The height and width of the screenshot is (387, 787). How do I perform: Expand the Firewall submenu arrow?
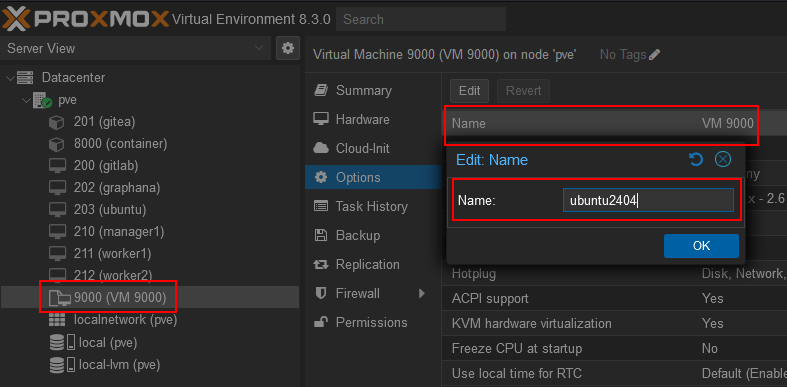pyautogui.click(x=422, y=293)
